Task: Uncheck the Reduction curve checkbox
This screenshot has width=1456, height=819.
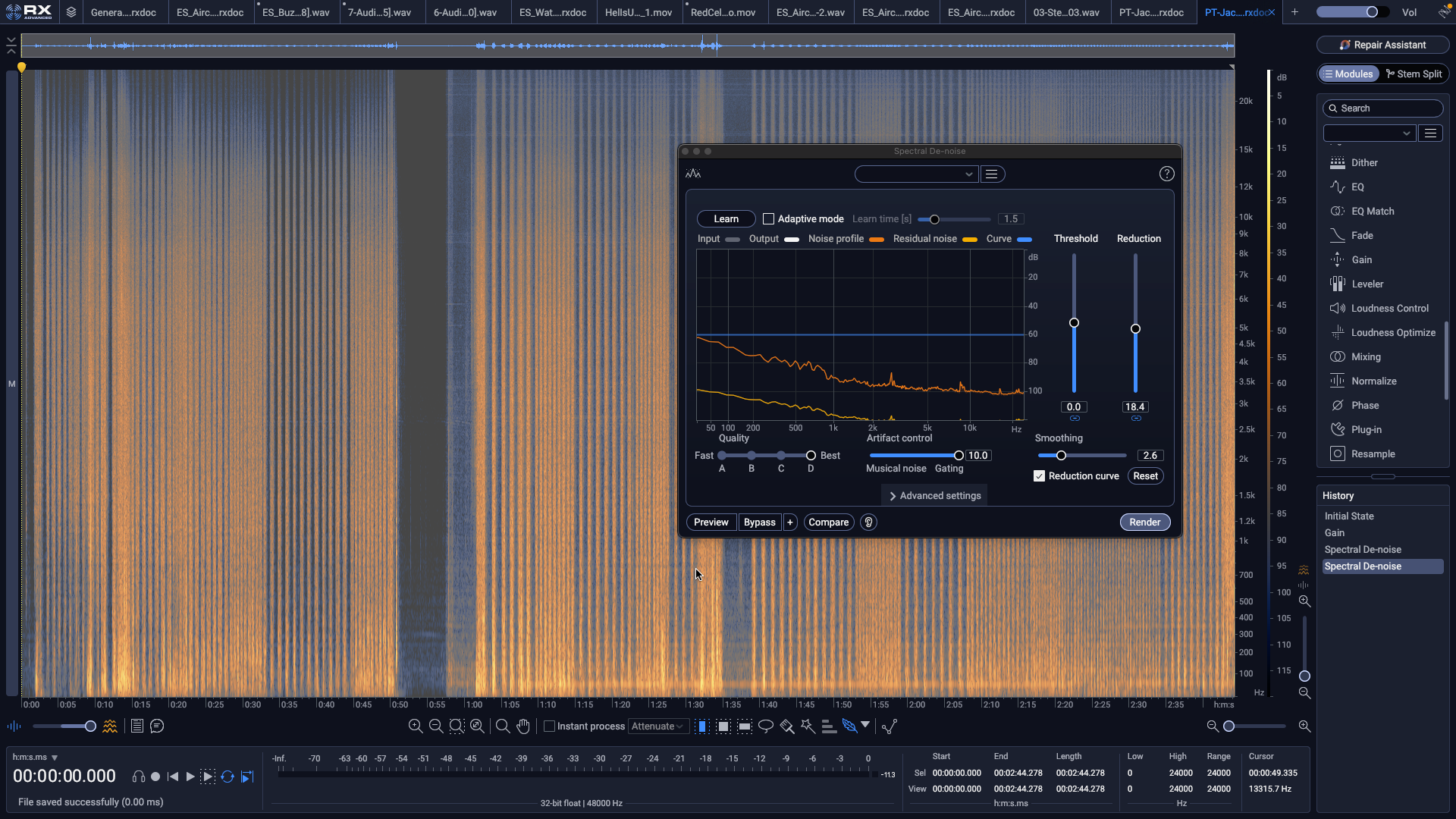Action: (x=1039, y=476)
